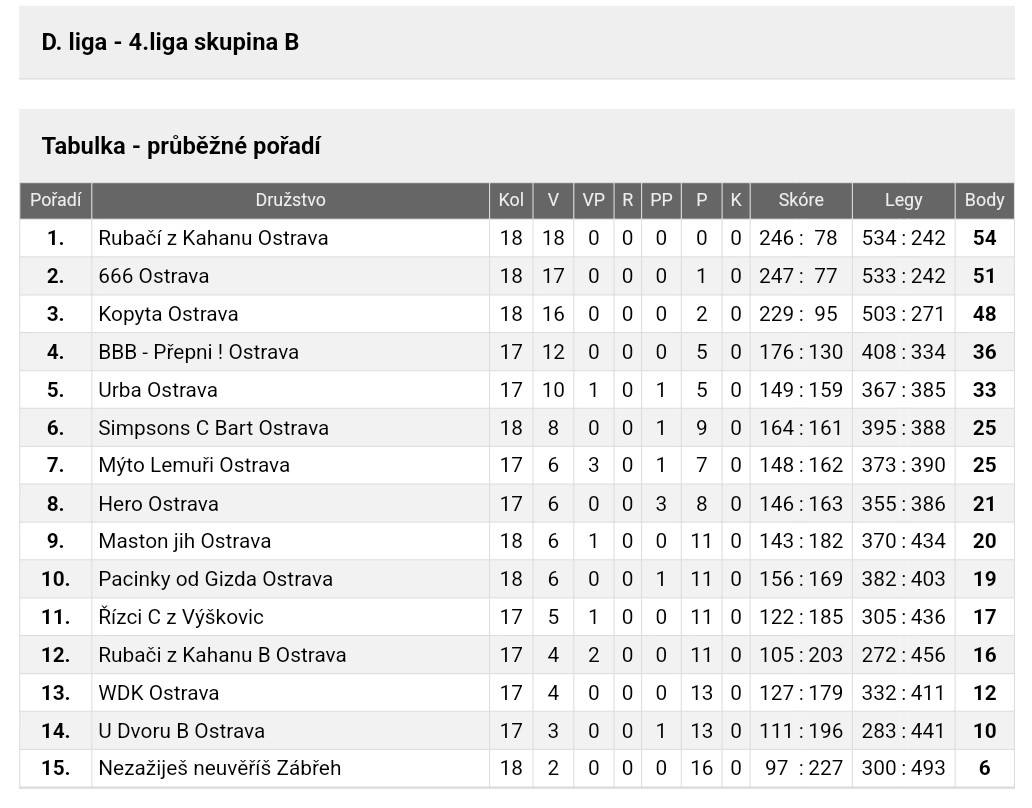This screenshot has width=1032, height=808.
Task: Select Pacinky od Gizda Ostrava team
Action: pos(215,579)
